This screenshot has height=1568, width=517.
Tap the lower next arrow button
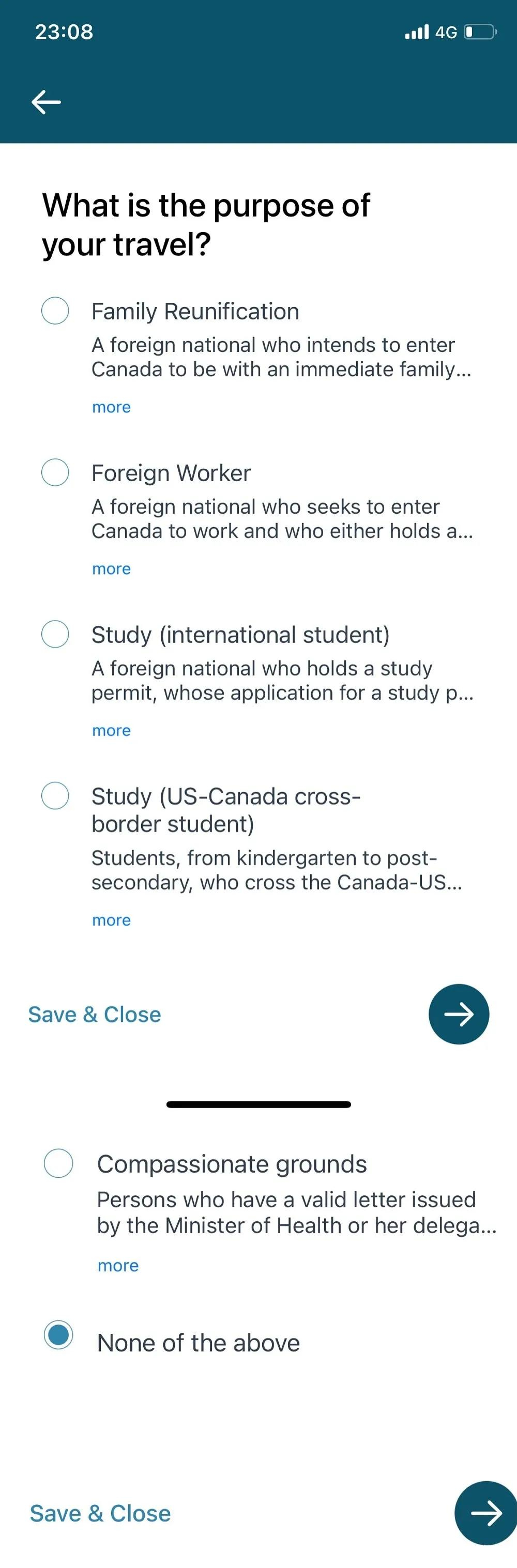point(485,1513)
